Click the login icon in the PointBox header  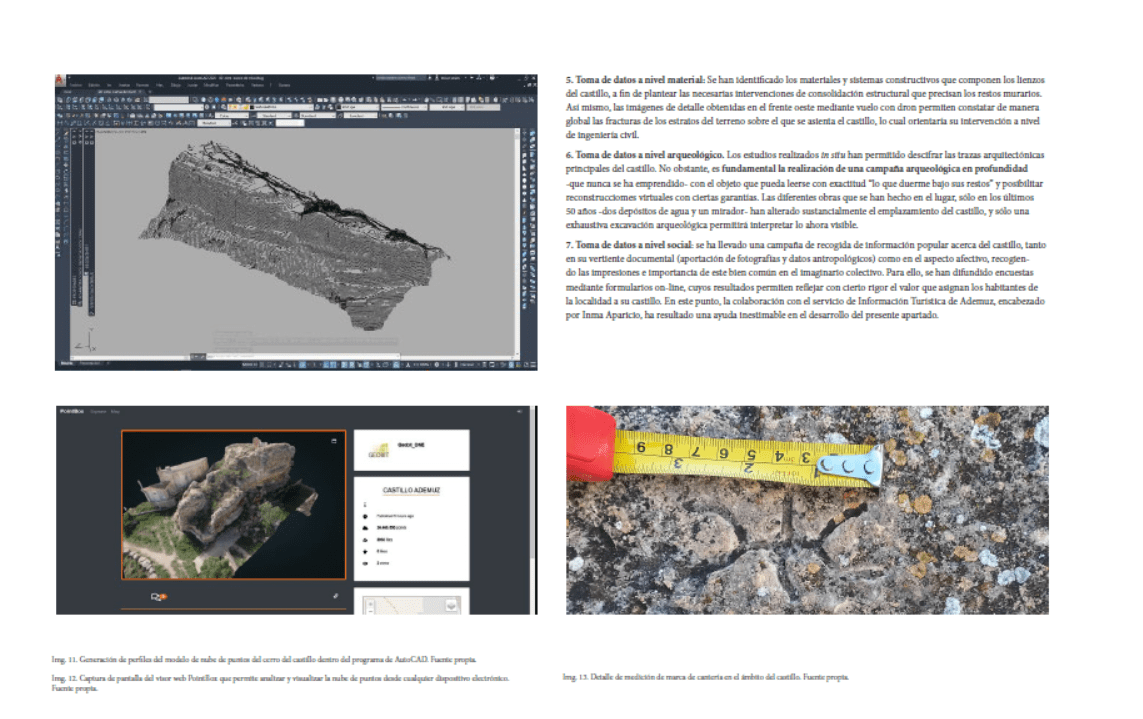(519, 411)
